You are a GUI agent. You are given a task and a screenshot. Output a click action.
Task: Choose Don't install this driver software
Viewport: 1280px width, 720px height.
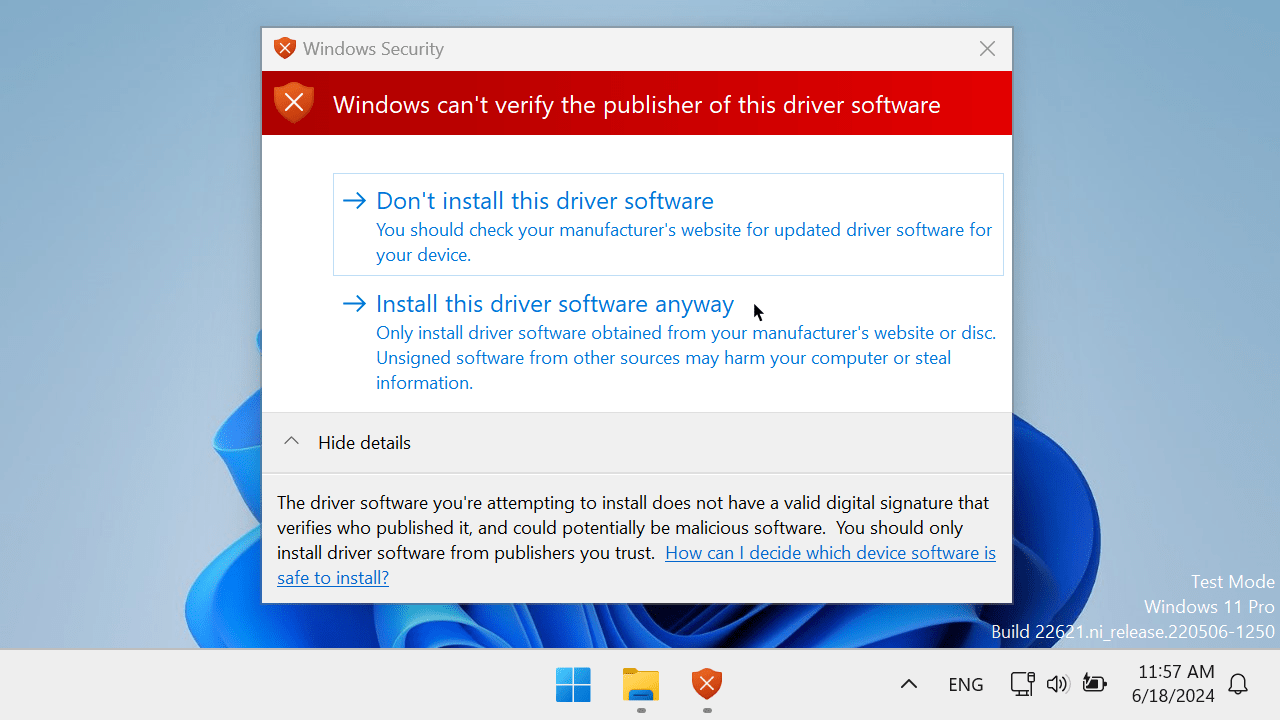point(545,201)
